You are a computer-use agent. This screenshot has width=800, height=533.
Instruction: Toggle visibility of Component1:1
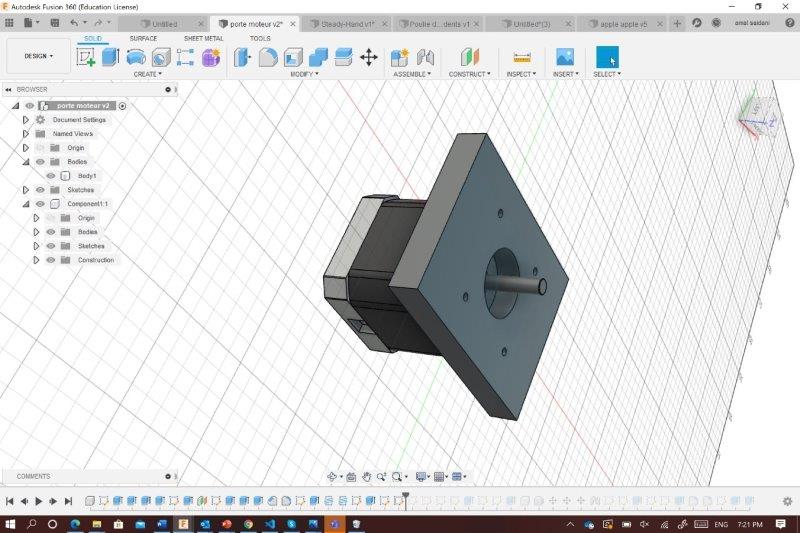tap(40, 204)
